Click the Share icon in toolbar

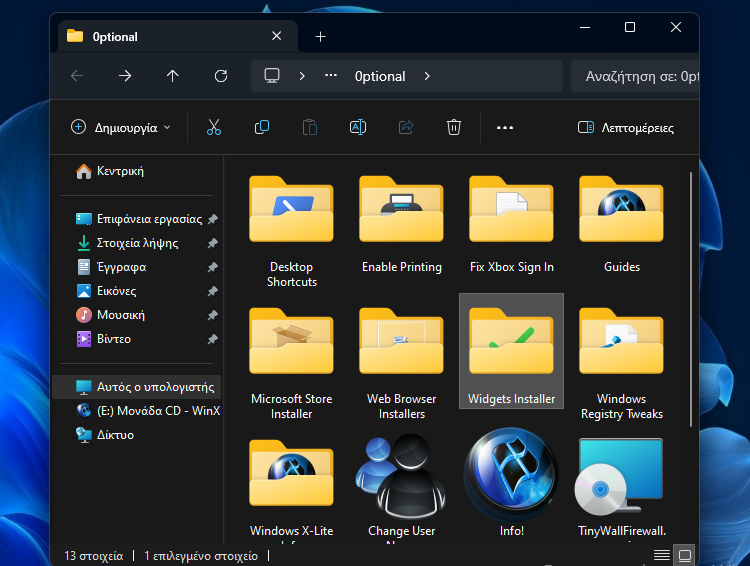[x=406, y=127]
